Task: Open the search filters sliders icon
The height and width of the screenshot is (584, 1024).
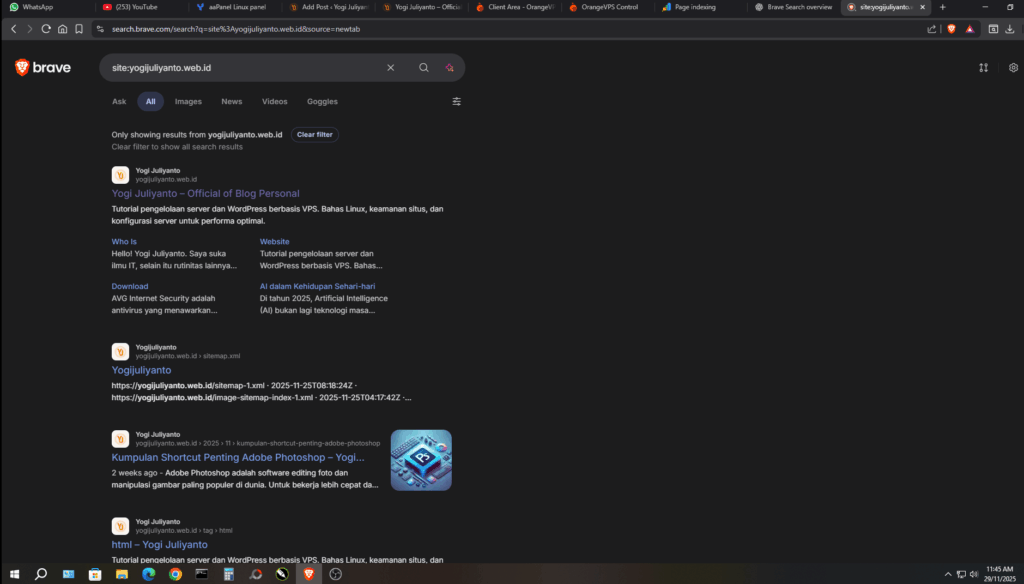Action: 457,101
